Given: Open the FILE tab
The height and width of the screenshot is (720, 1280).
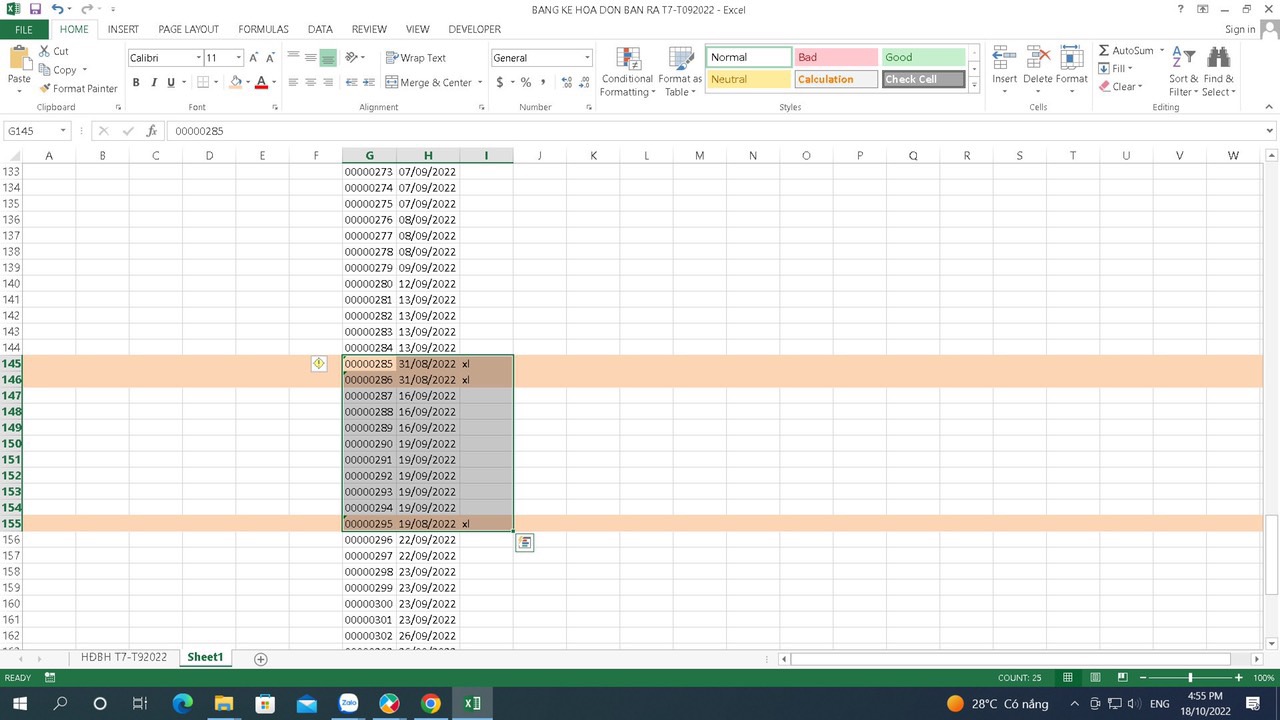Looking at the screenshot, I should click(x=23, y=29).
